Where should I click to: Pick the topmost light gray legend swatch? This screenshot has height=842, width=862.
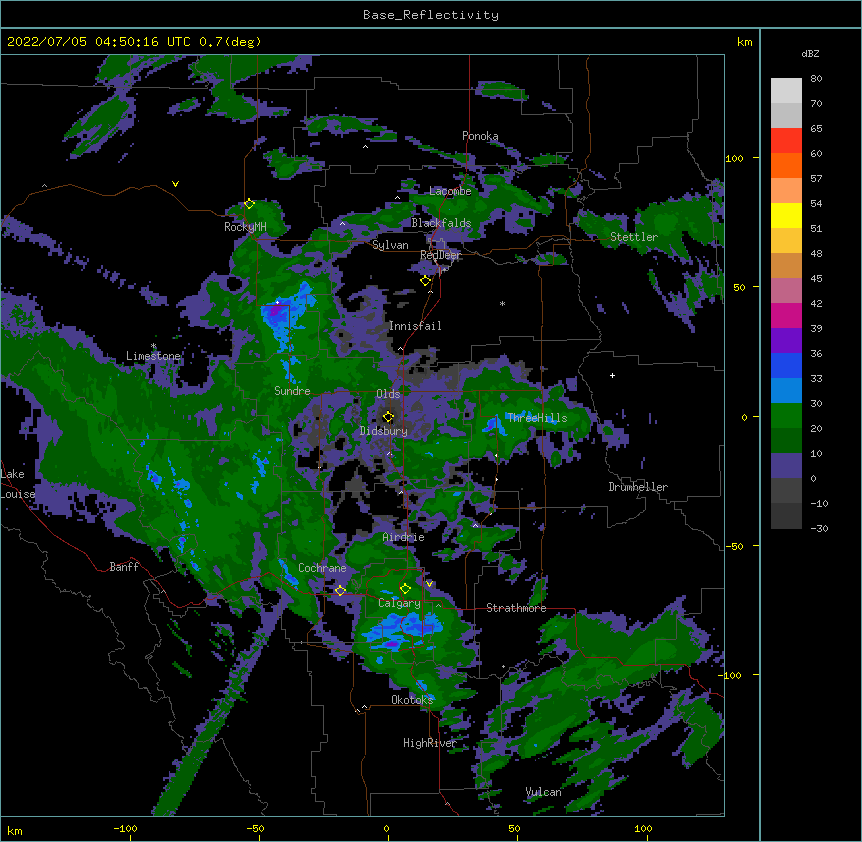pos(786,91)
